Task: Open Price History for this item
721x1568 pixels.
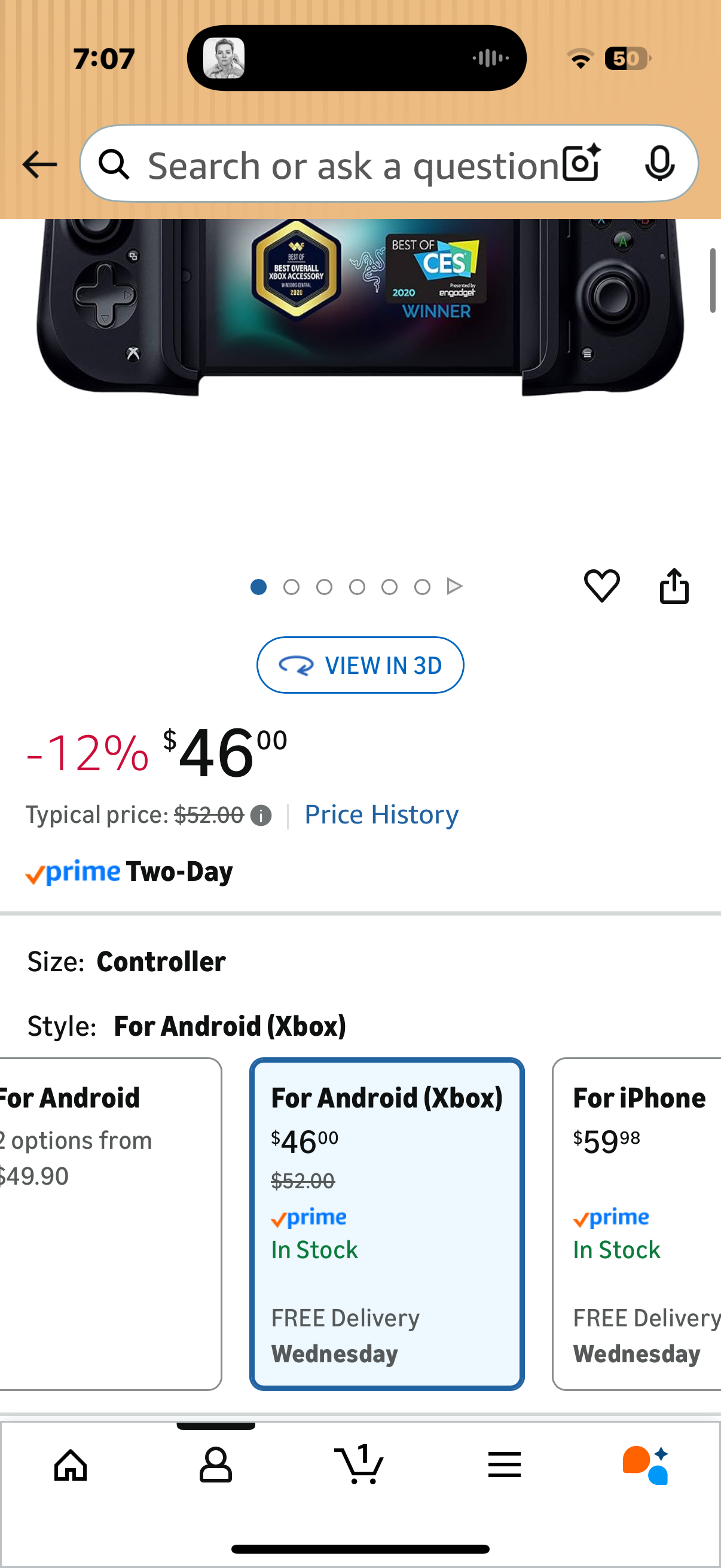Action: click(x=381, y=814)
